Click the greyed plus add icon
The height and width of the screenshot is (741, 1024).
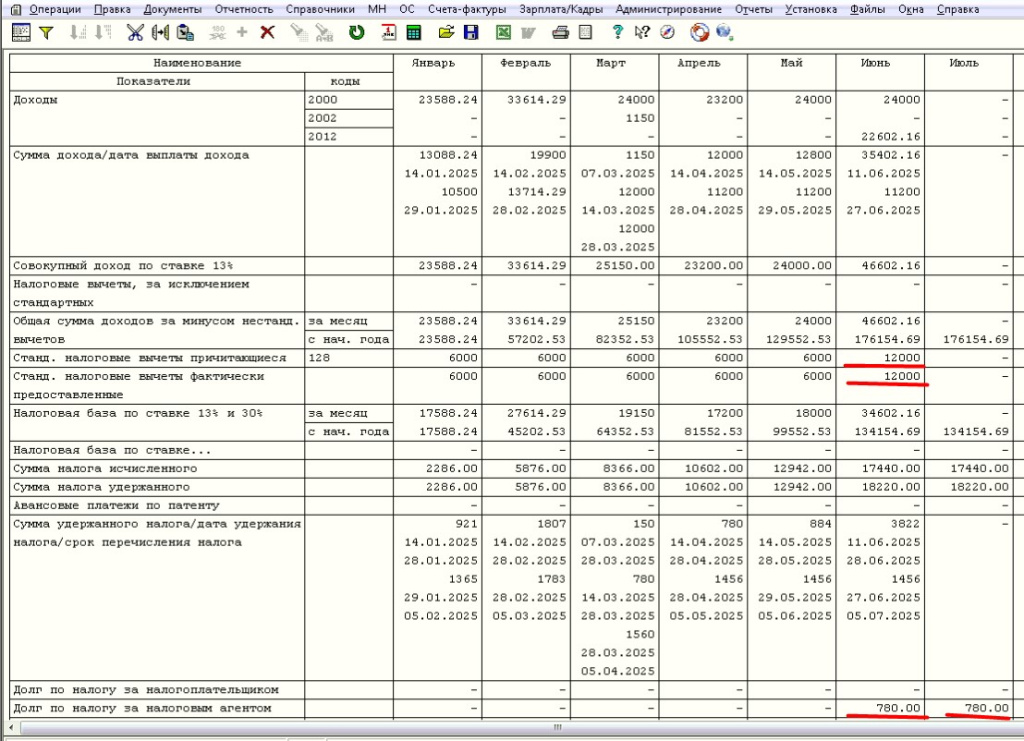(242, 32)
